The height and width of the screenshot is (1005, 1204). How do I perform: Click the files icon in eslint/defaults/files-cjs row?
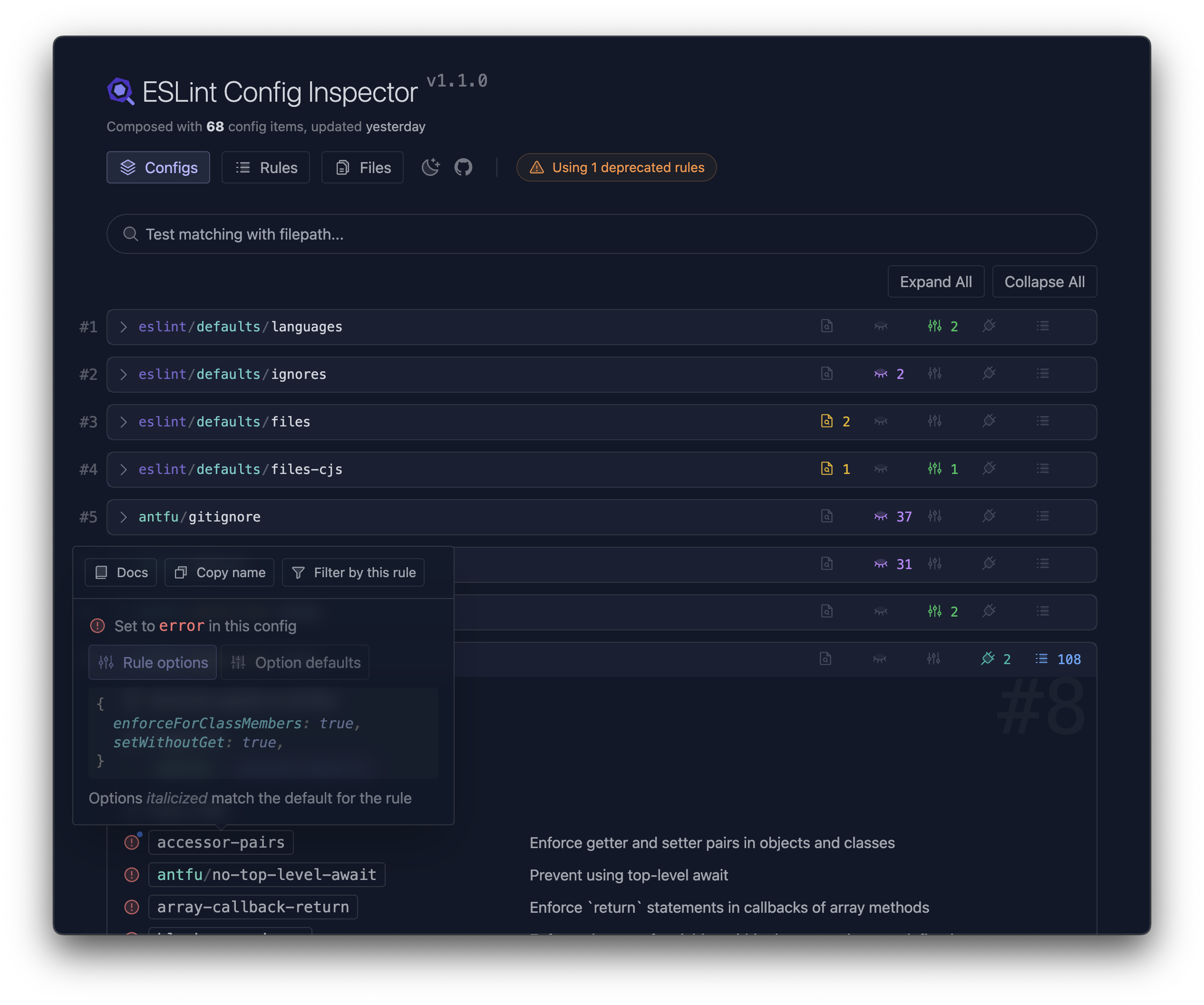coord(827,469)
